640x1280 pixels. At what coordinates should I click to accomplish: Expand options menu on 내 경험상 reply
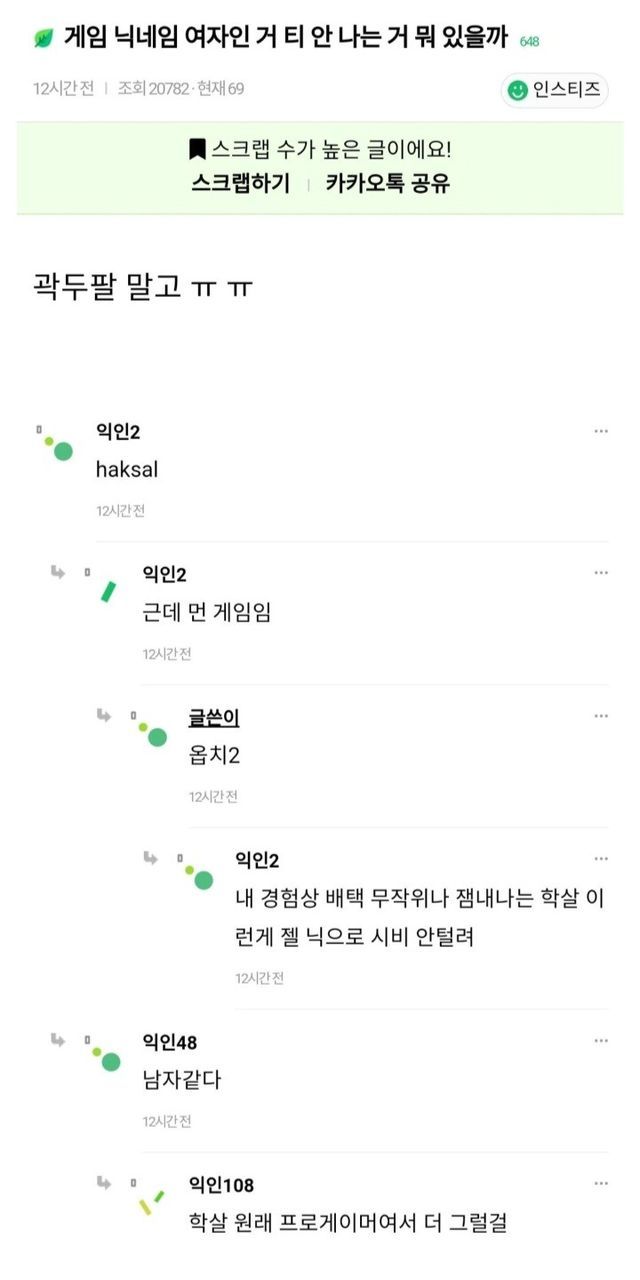click(601, 859)
